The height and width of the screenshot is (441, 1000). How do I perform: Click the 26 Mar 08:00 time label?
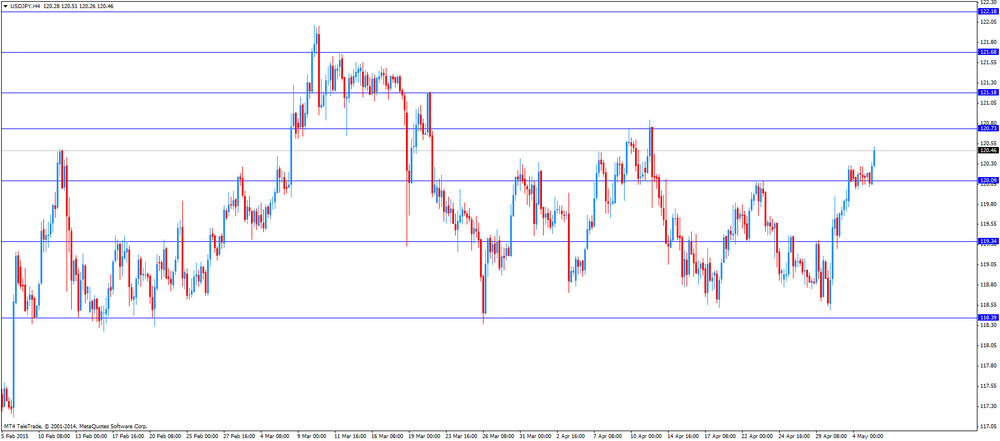click(x=498, y=437)
